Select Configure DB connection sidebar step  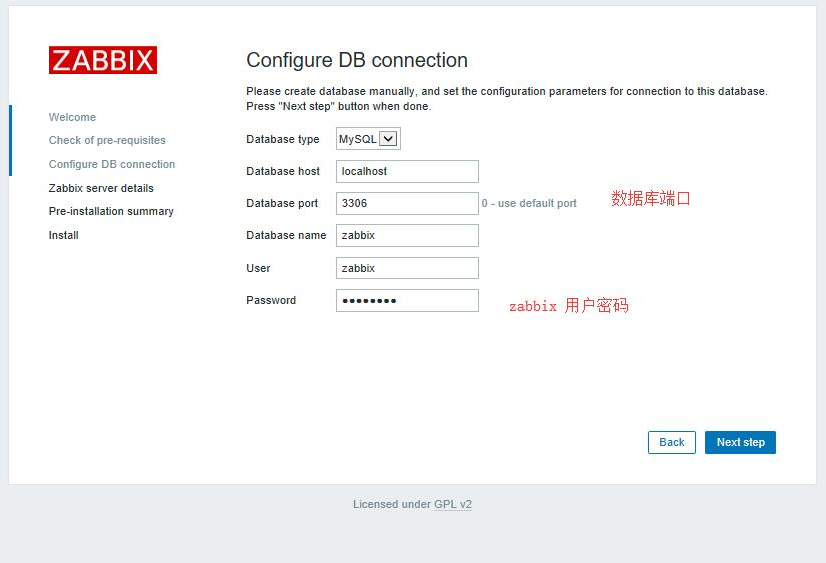[112, 164]
